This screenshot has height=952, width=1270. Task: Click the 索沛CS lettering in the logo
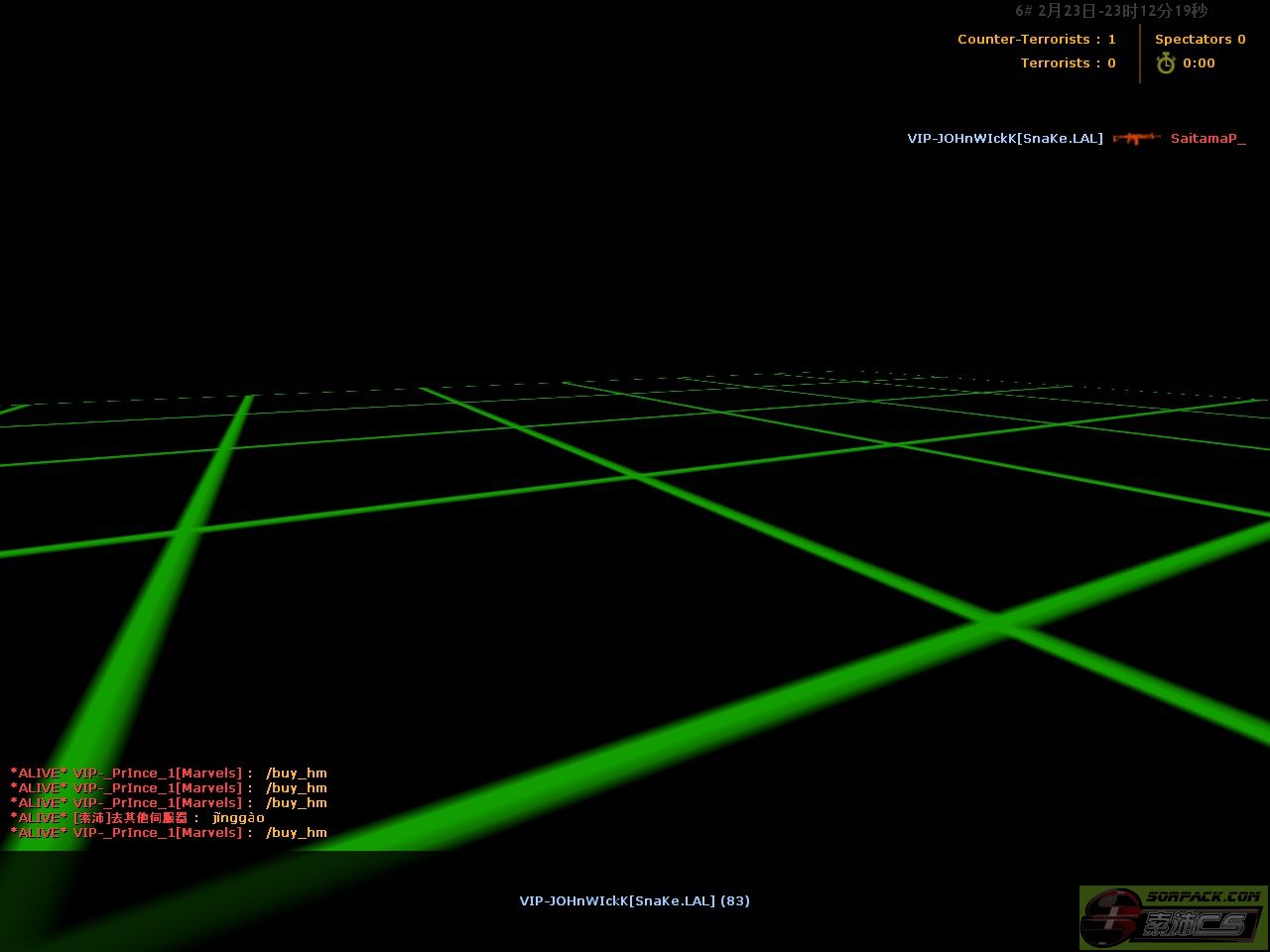point(1194,925)
